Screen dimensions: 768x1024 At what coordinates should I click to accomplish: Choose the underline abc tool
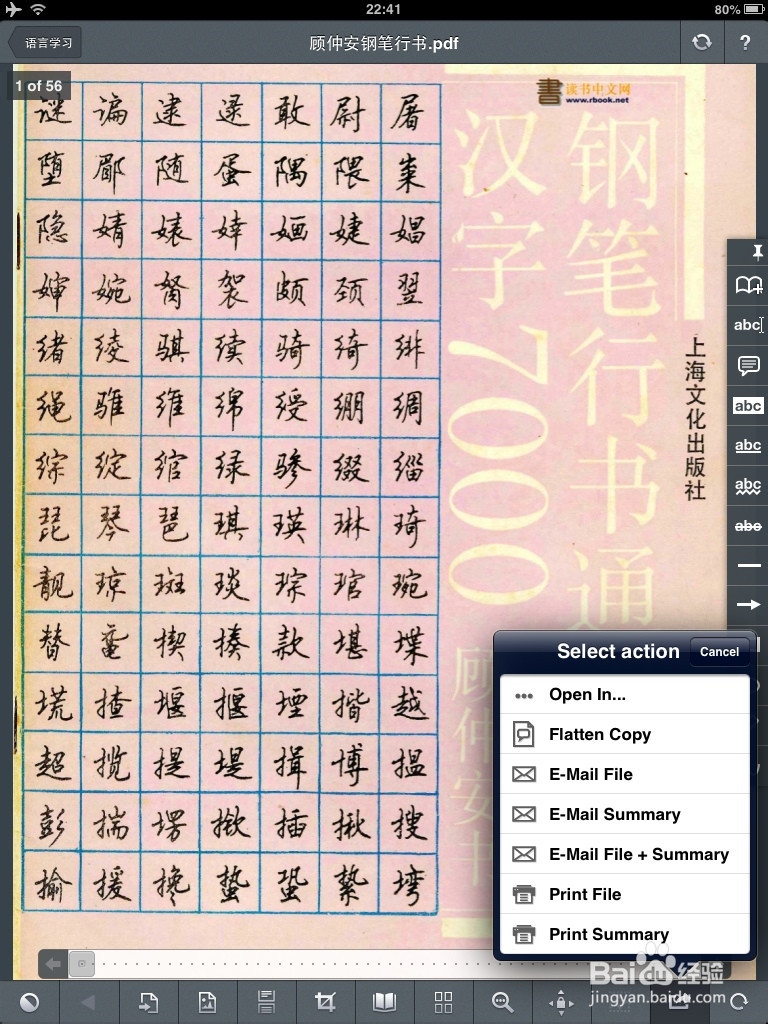click(x=748, y=445)
